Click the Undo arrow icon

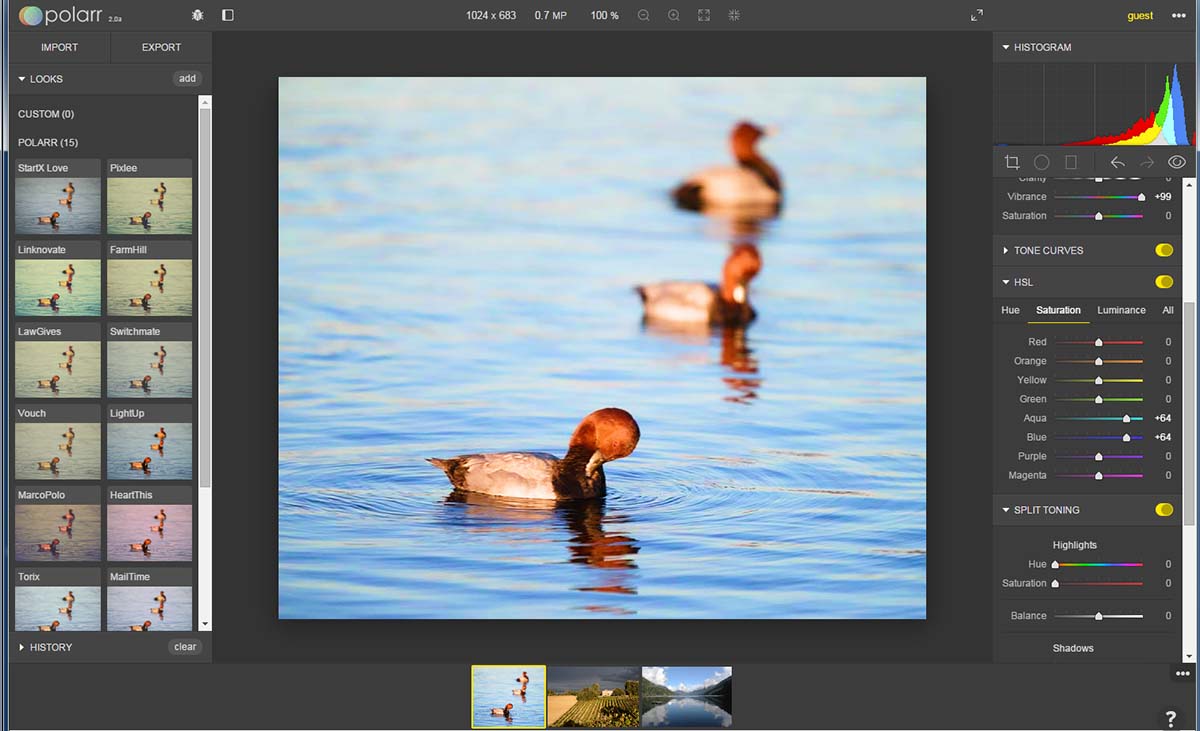coord(1118,162)
